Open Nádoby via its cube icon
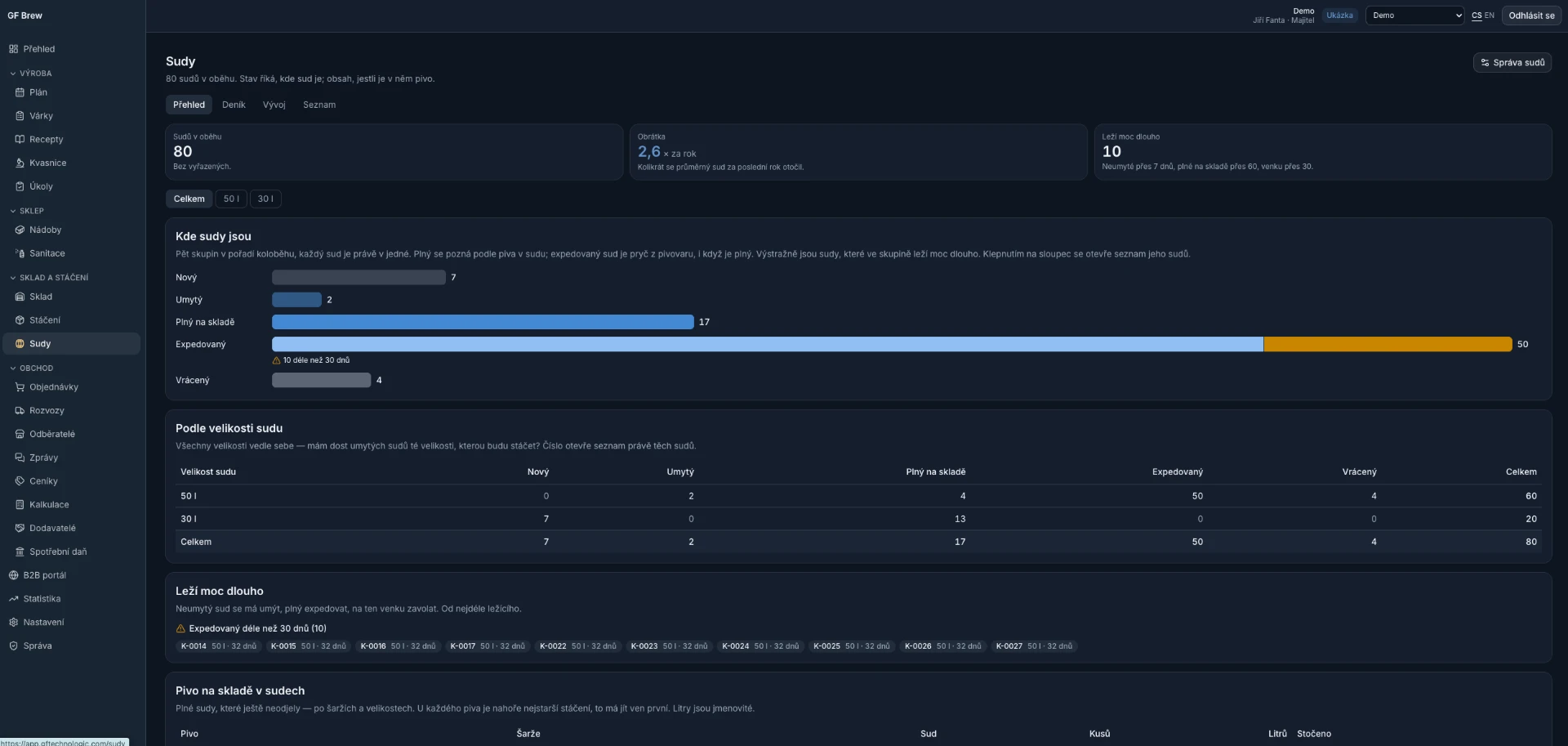1568x746 pixels. tap(20, 230)
